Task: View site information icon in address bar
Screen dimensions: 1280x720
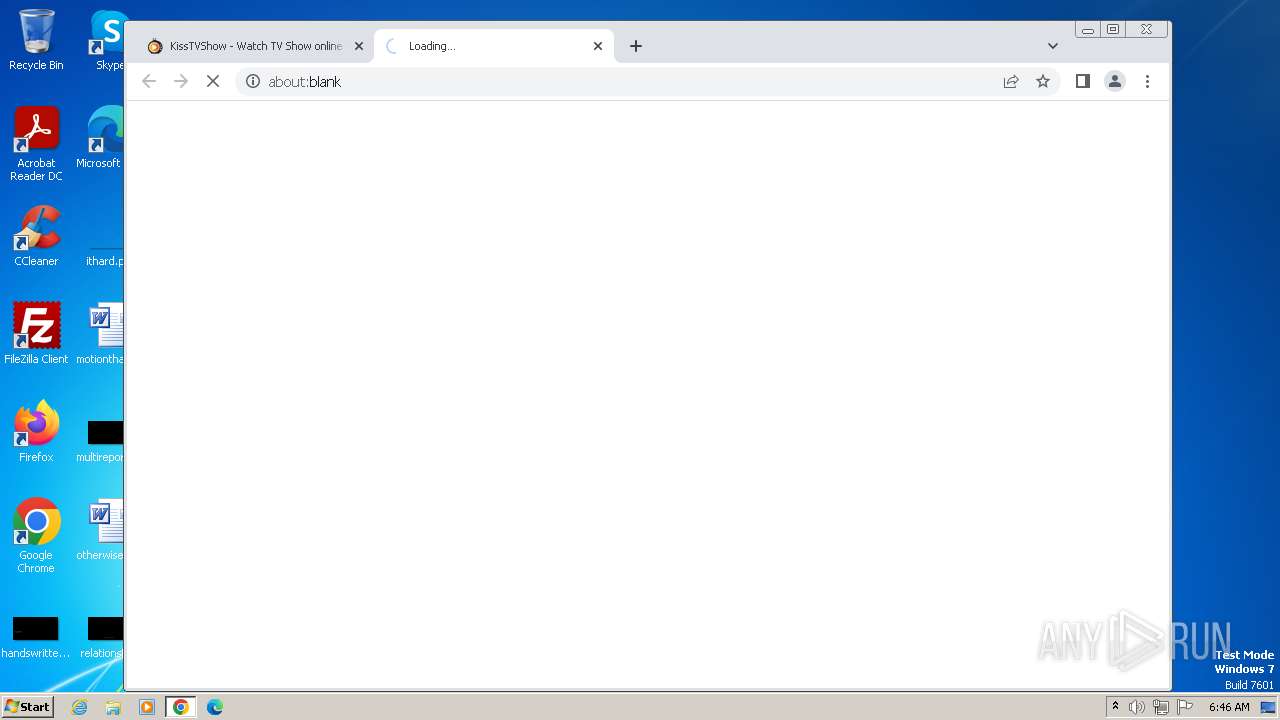Action: [x=253, y=81]
